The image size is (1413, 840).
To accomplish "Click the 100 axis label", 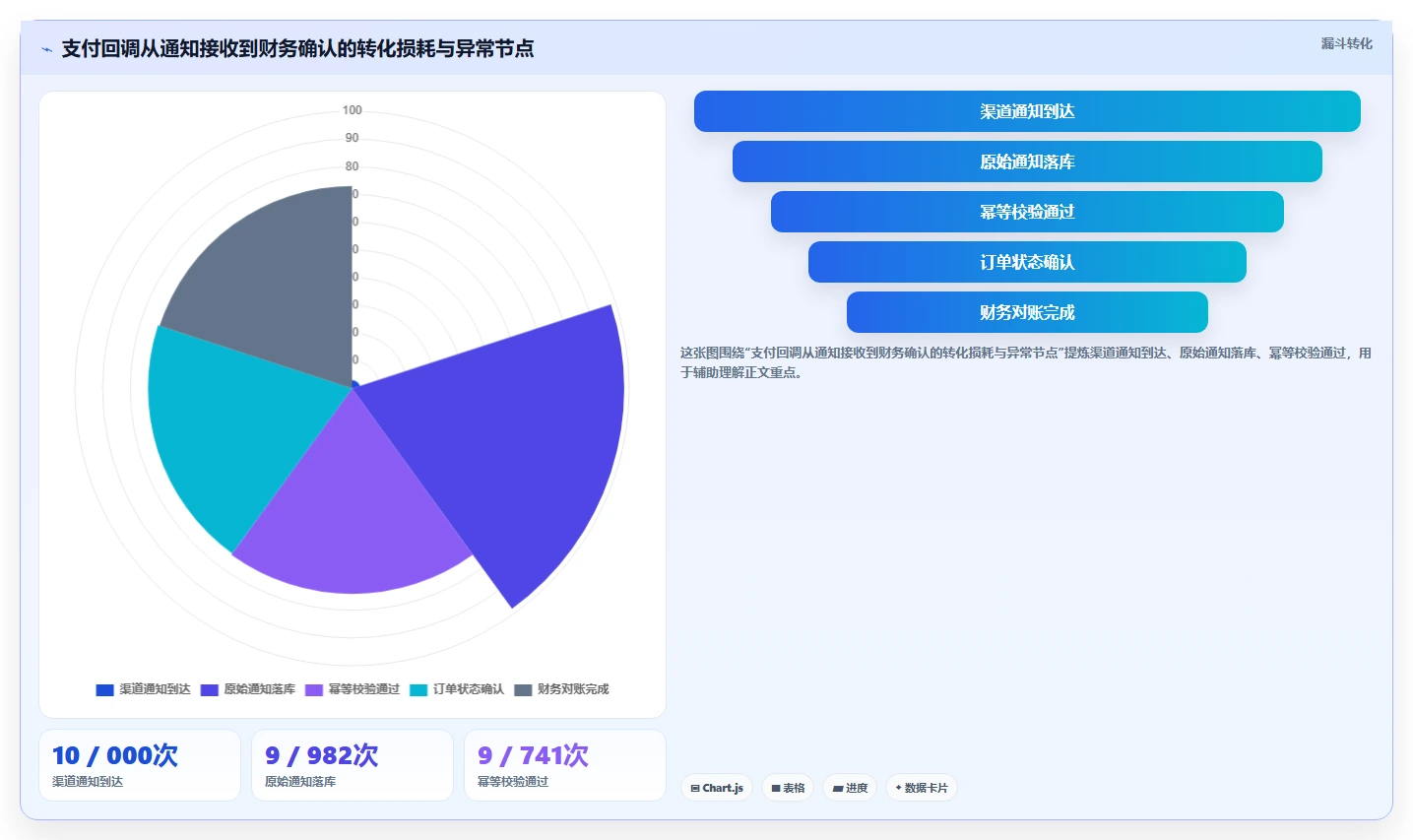I will click(353, 110).
